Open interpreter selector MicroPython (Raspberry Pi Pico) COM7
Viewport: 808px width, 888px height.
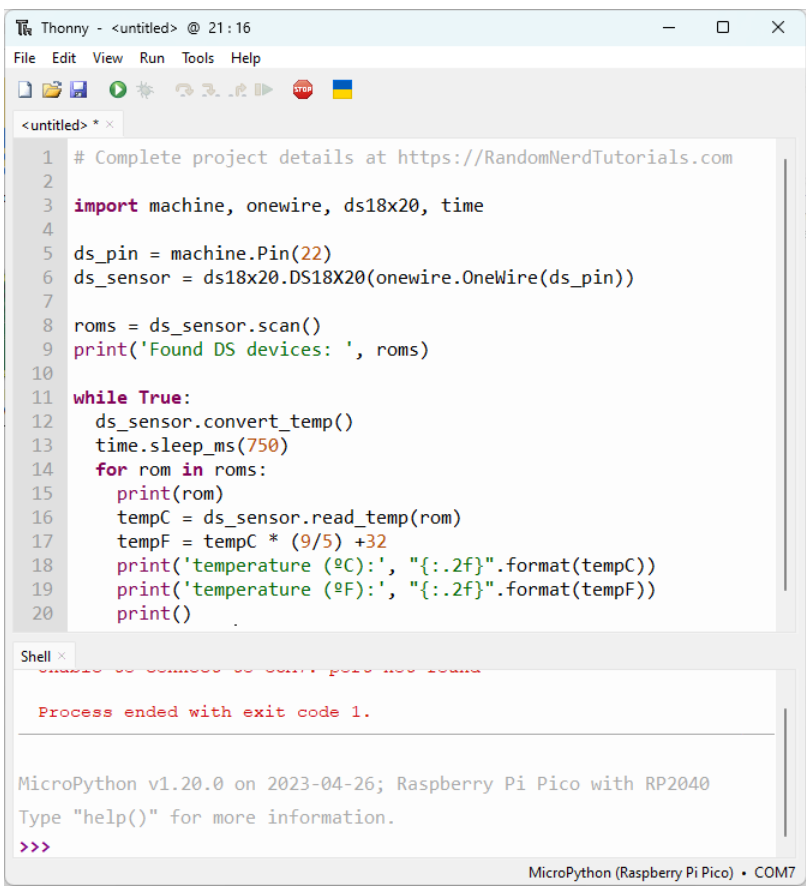[x=661, y=873]
